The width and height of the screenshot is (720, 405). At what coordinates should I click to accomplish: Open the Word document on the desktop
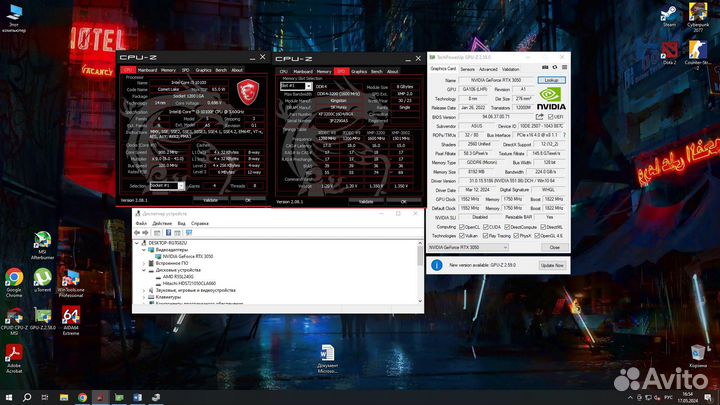[x=327, y=358]
